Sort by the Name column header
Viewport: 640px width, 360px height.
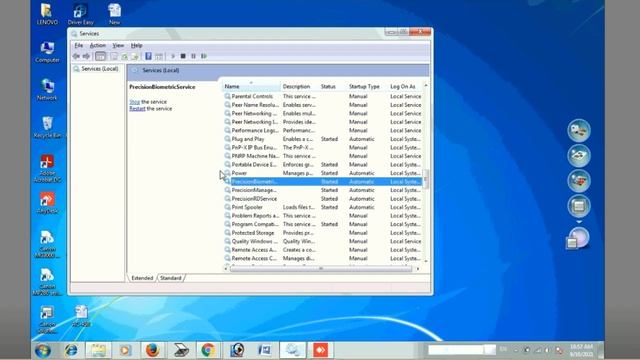(x=251, y=87)
